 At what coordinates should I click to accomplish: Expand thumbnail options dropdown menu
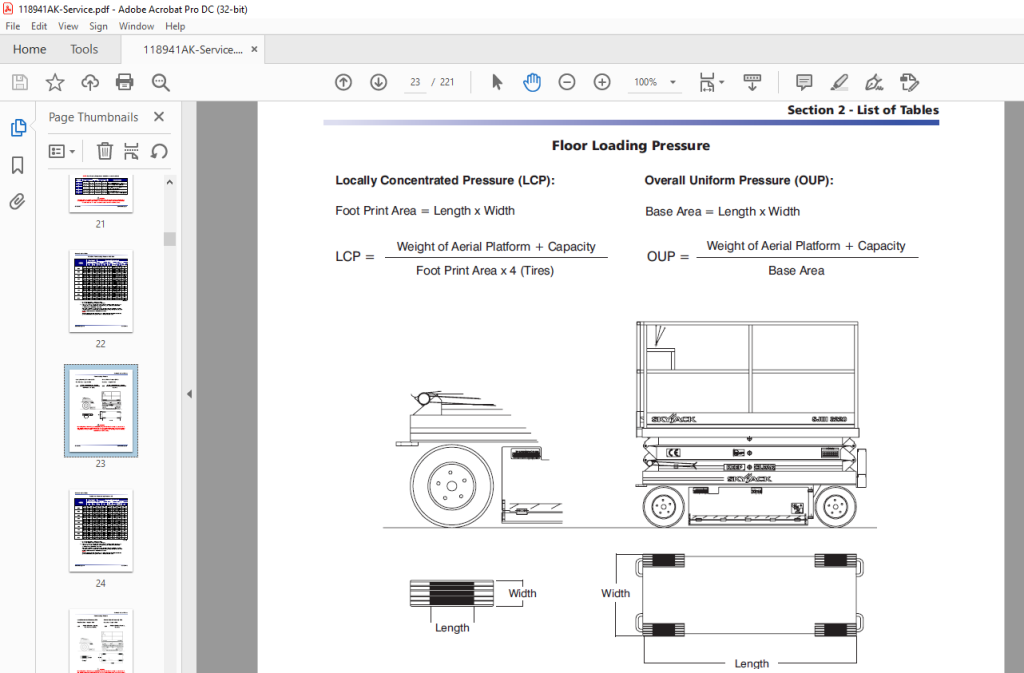click(62, 151)
